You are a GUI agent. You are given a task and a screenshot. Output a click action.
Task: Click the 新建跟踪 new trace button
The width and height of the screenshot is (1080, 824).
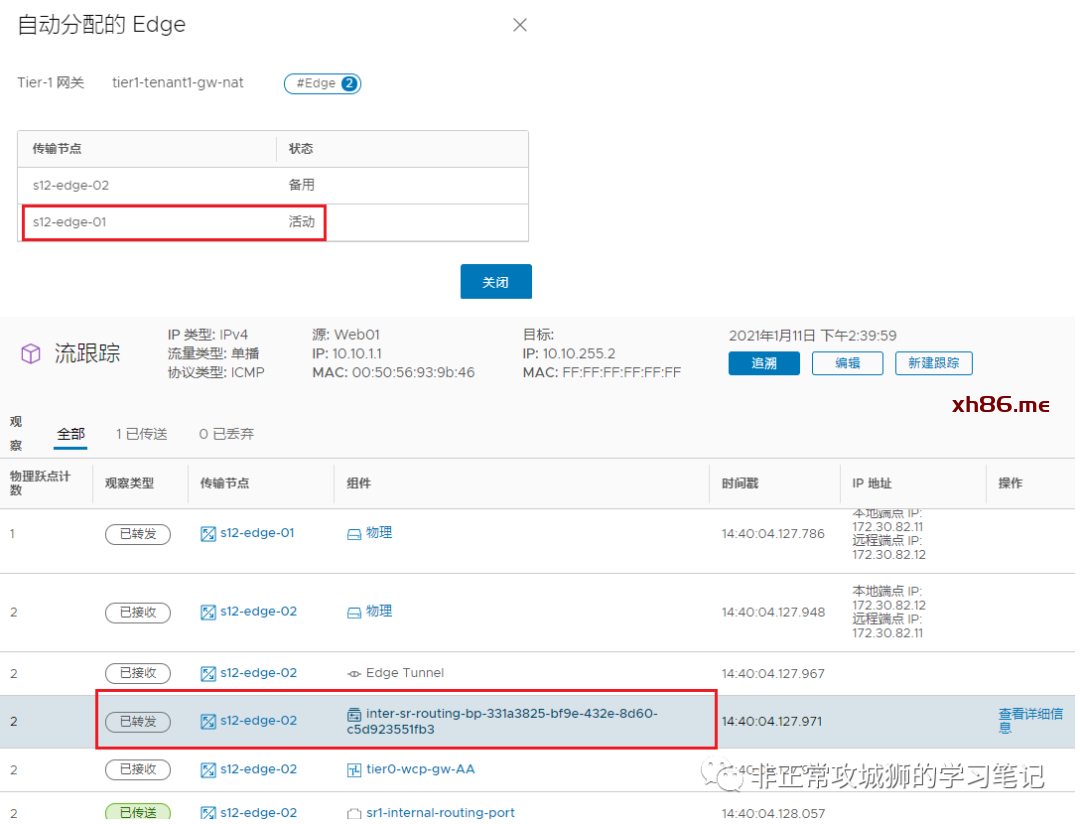pyautogui.click(x=933, y=363)
